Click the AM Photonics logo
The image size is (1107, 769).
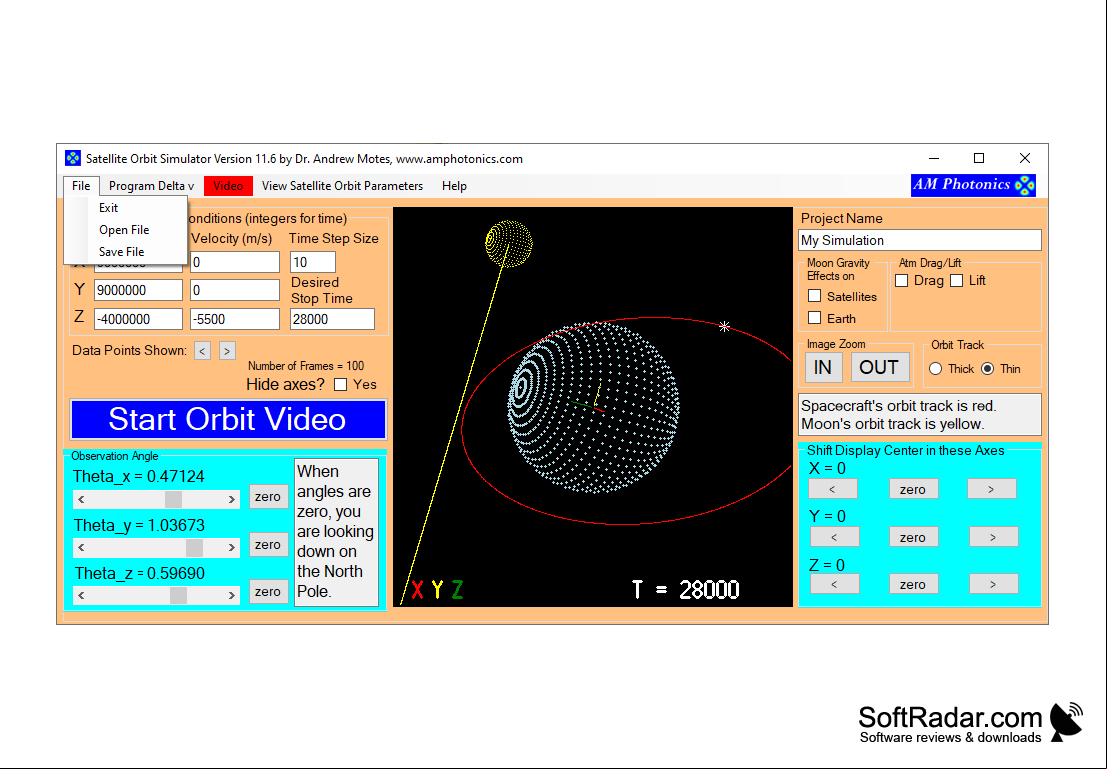(x=973, y=185)
